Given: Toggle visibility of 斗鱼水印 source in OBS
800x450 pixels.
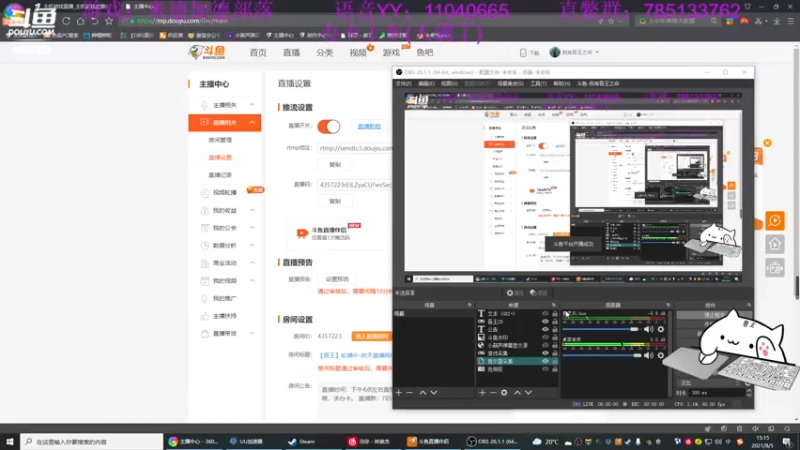Looking at the screenshot, I should point(545,337).
